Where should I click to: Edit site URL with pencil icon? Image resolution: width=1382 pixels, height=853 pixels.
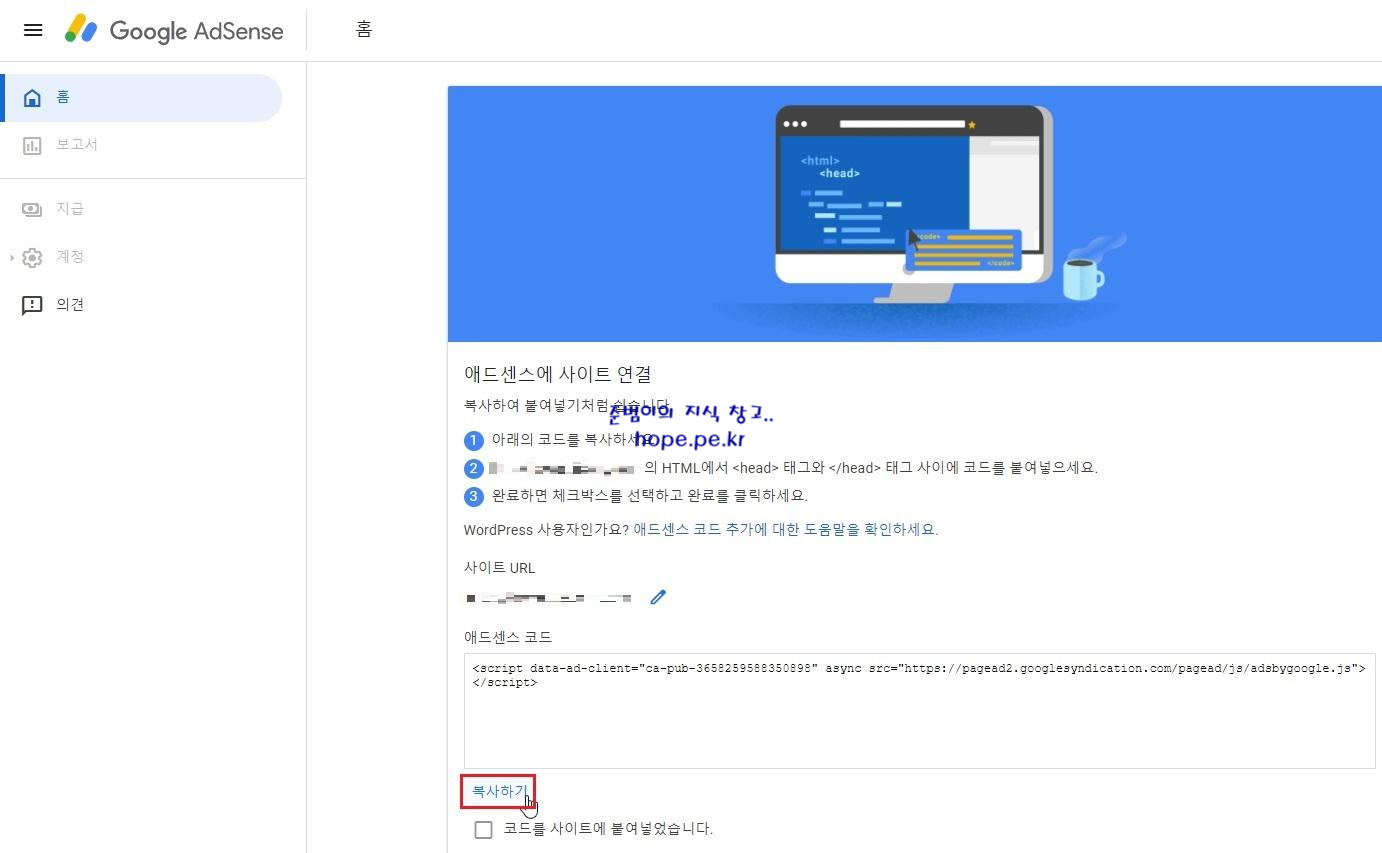pyautogui.click(x=658, y=597)
